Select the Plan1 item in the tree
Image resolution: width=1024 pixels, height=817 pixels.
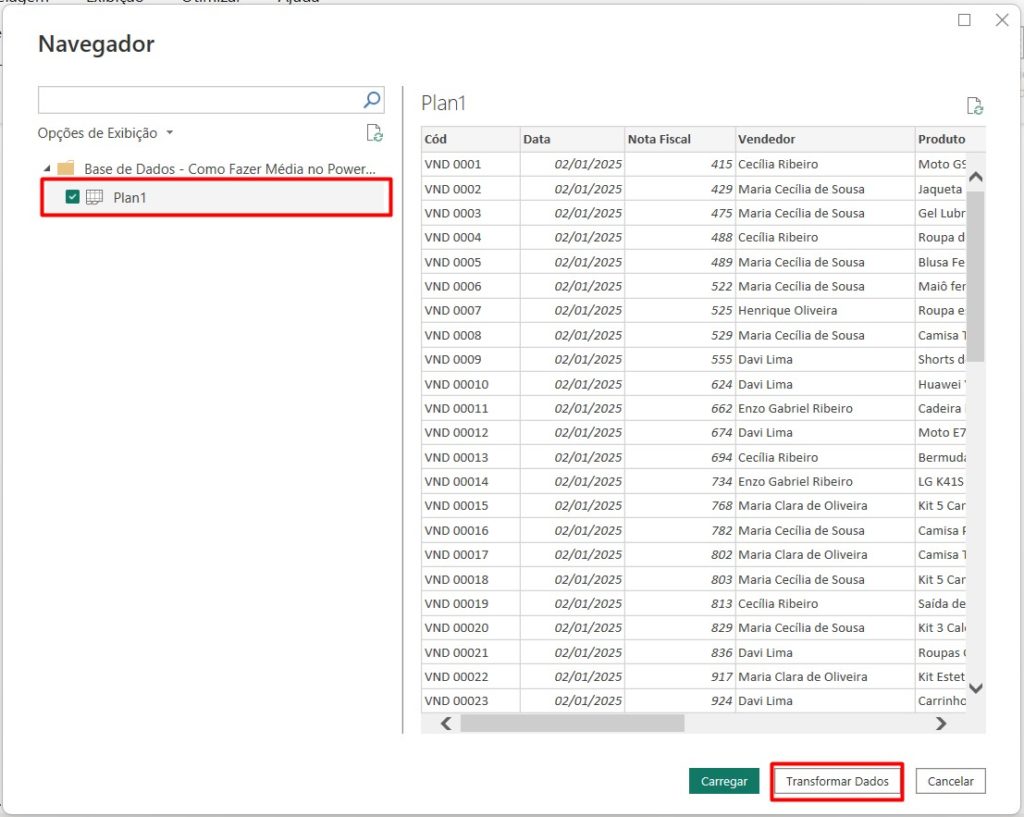click(131, 197)
